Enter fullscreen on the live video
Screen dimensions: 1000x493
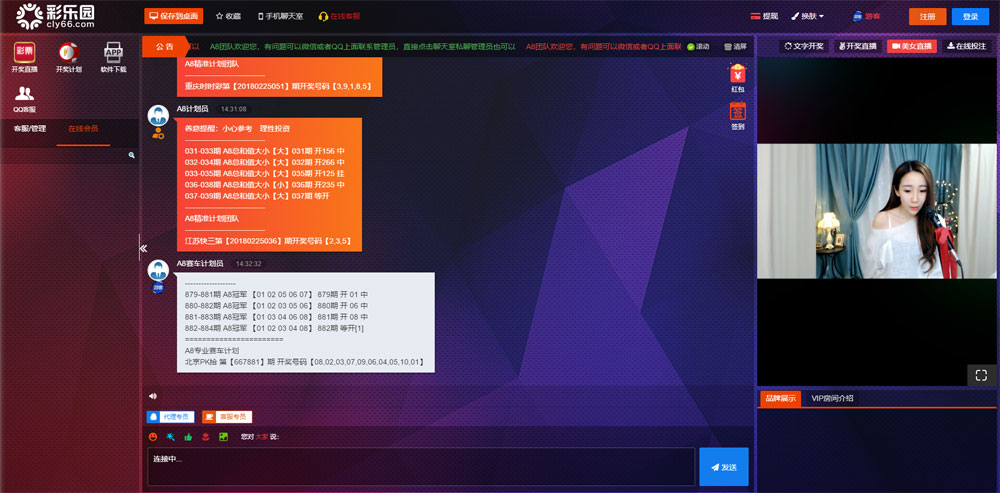tap(981, 375)
